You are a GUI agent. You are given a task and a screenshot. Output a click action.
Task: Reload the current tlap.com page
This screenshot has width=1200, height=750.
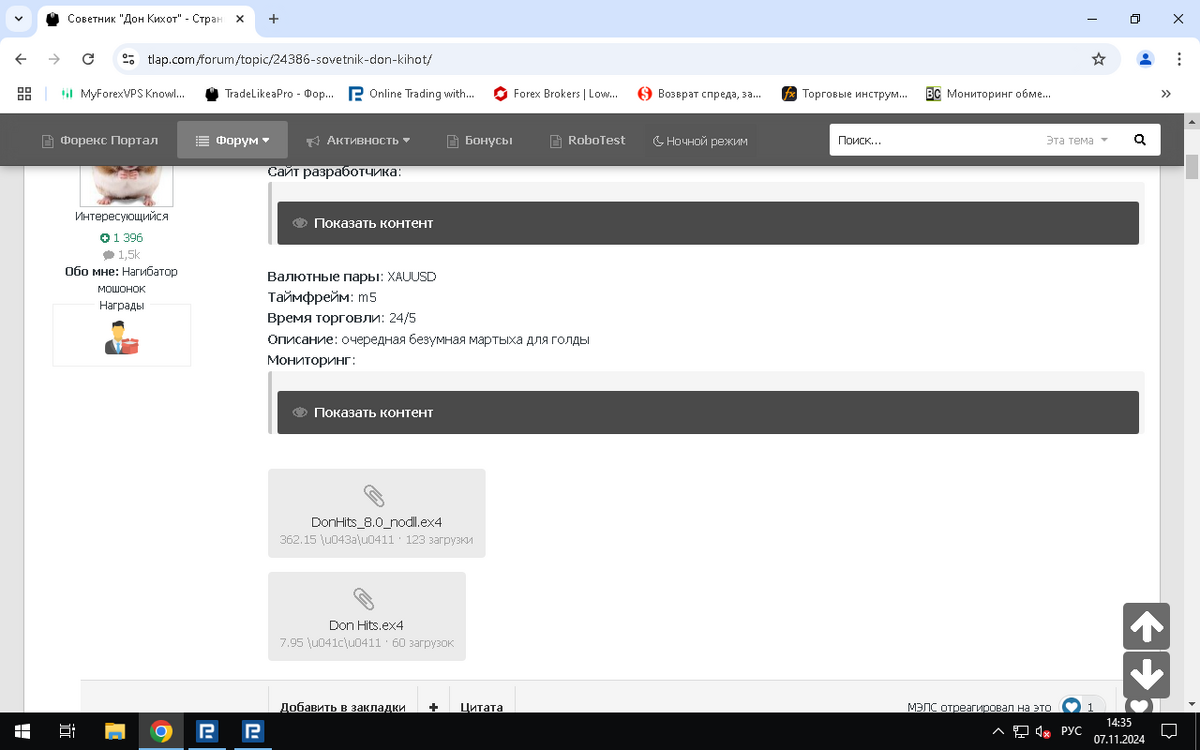point(88,59)
